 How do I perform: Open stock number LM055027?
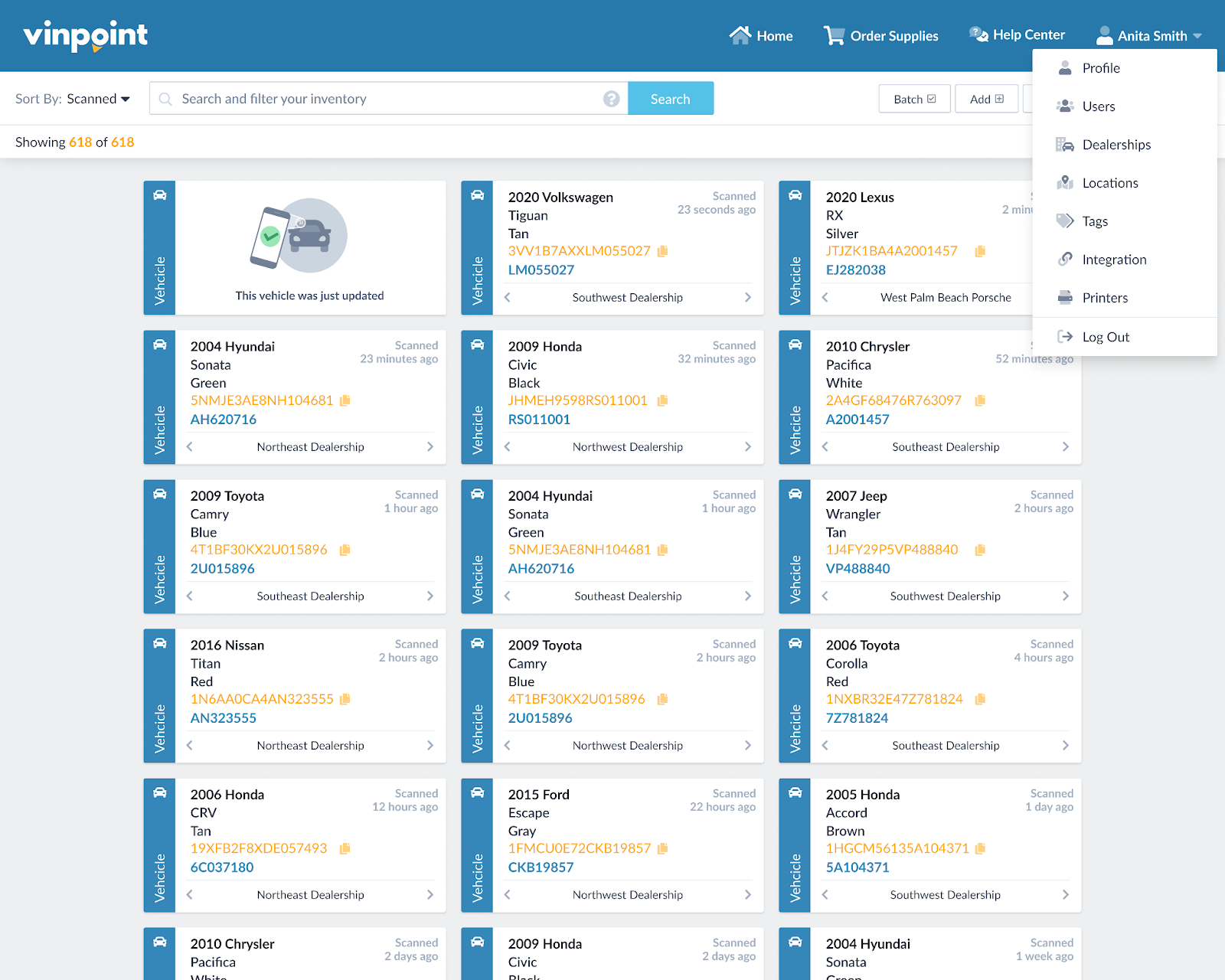click(541, 270)
